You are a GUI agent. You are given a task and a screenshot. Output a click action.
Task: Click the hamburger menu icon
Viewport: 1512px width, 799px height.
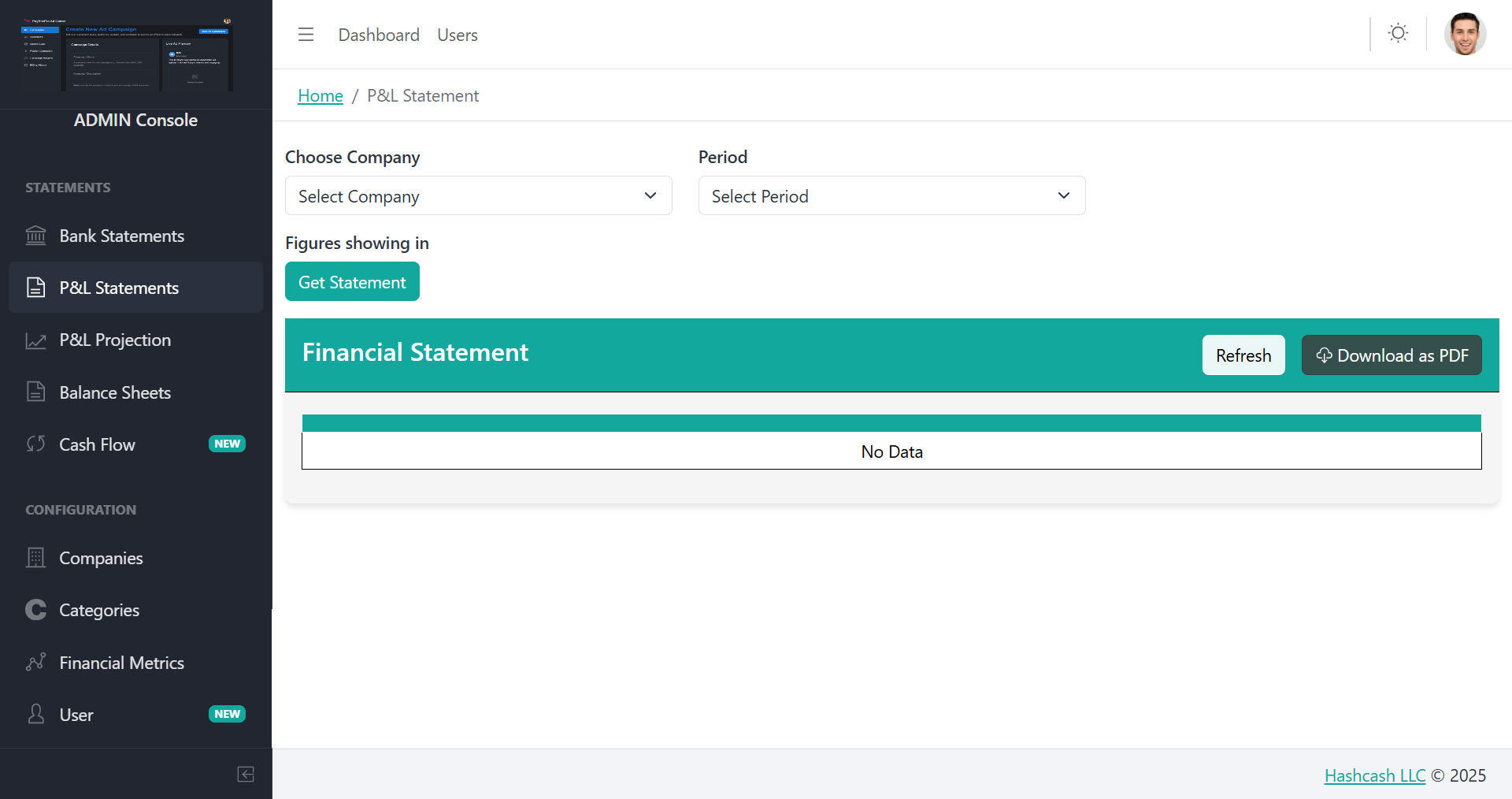tap(306, 35)
